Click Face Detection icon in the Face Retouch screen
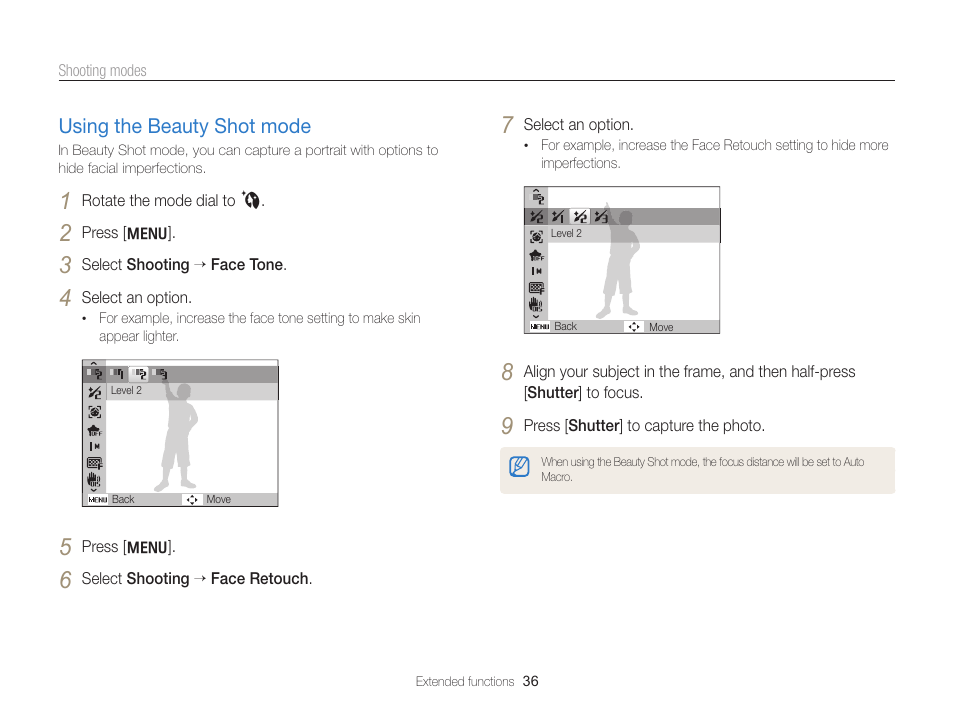 click(x=536, y=236)
